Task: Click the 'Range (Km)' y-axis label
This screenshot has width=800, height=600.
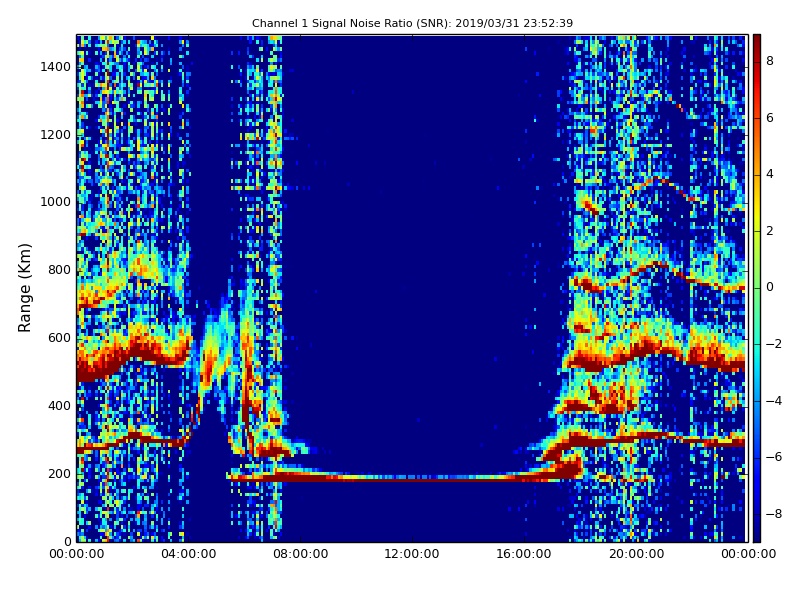Action: 24,288
